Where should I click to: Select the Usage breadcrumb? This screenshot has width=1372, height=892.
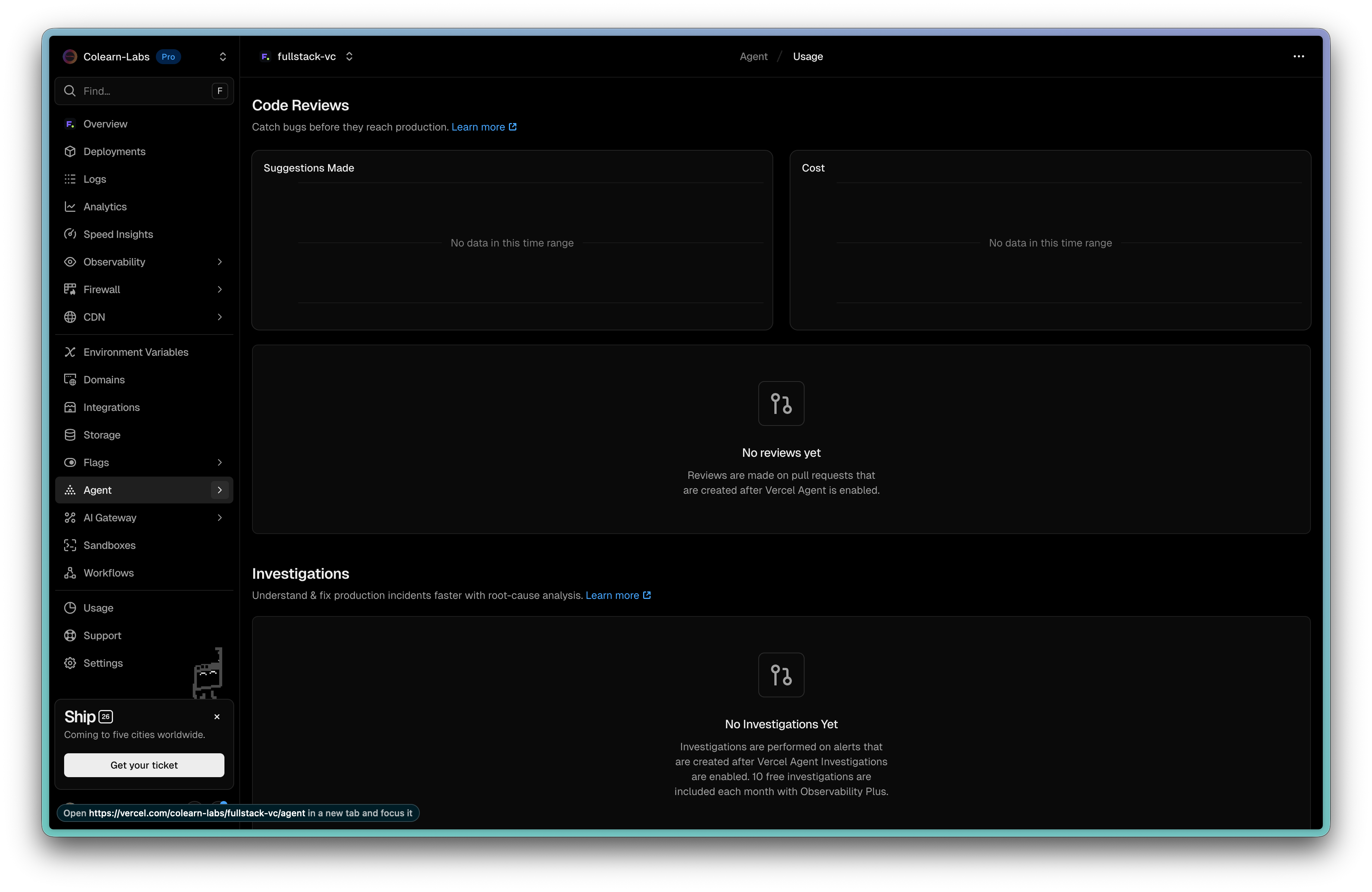pyautogui.click(x=808, y=57)
